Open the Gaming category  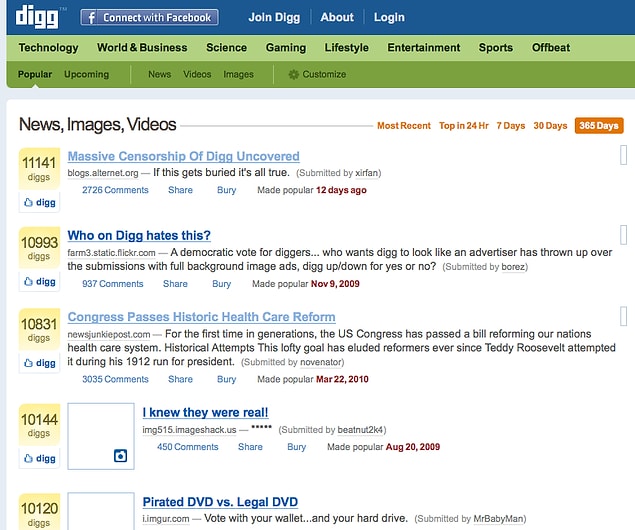(x=286, y=48)
